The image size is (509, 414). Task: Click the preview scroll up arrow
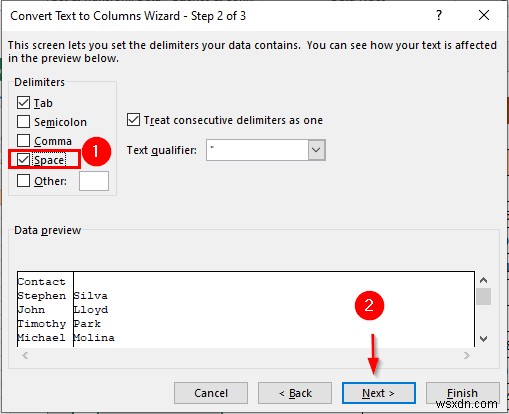(x=483, y=280)
